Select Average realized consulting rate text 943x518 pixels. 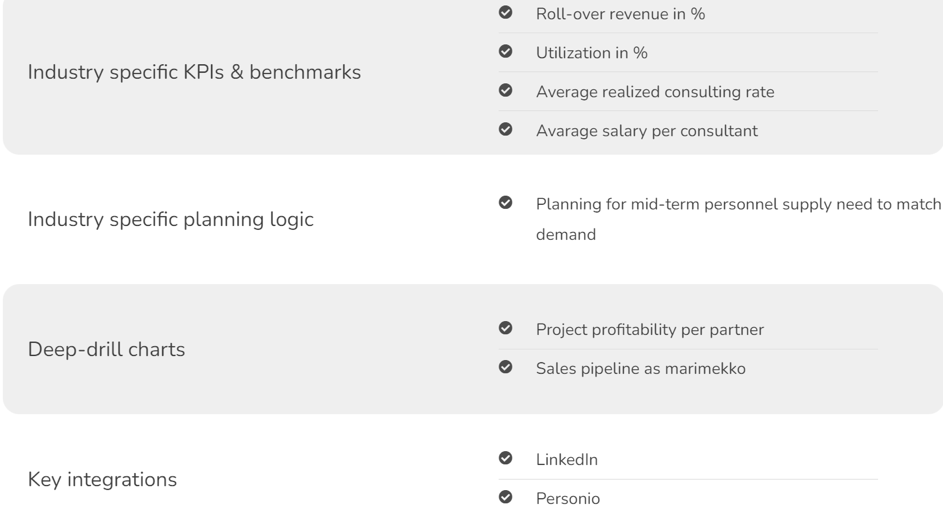point(655,92)
